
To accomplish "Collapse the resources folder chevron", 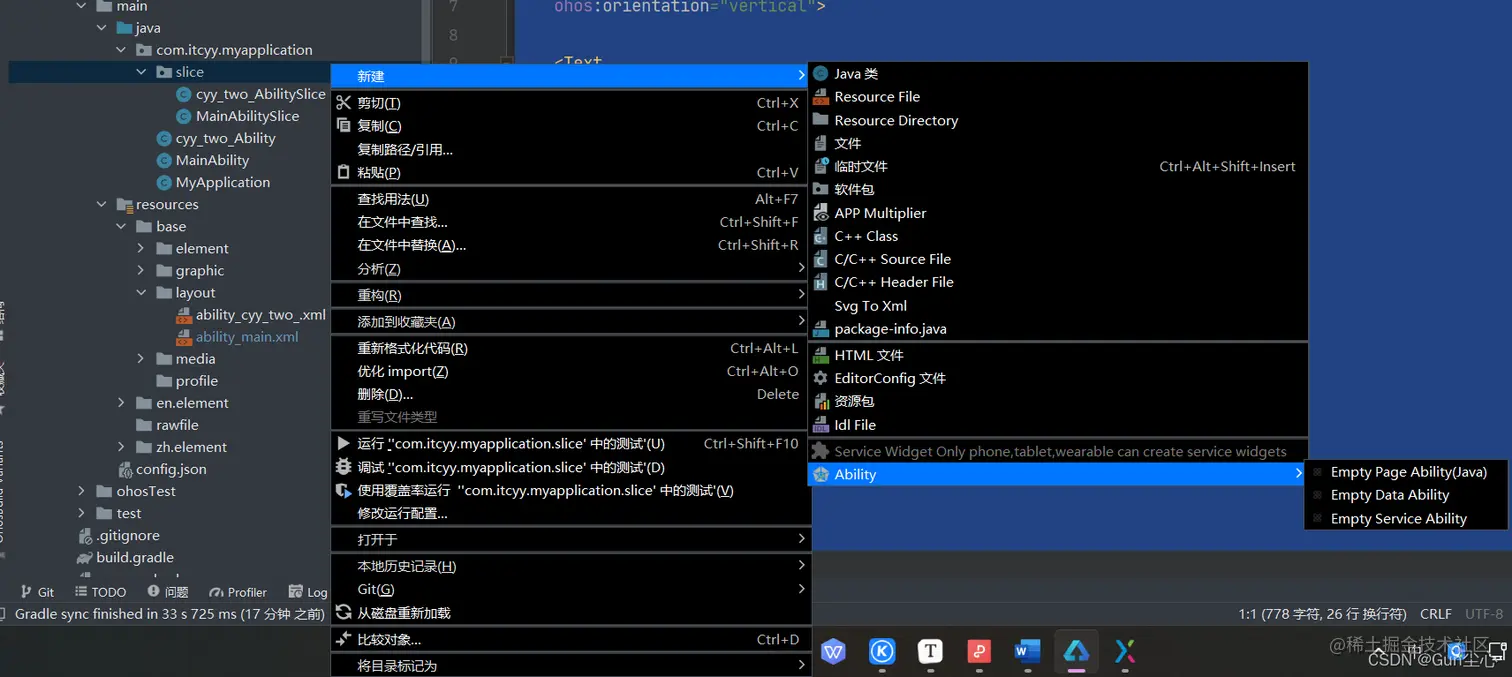I will point(101,204).
